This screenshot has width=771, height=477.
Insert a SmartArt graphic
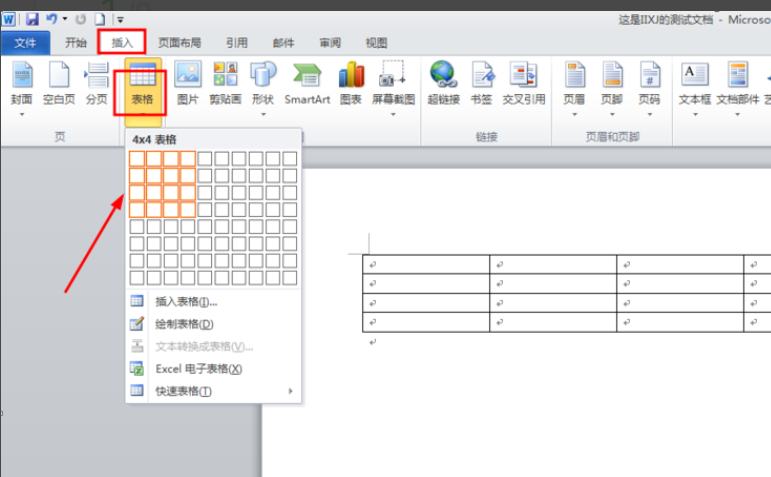[x=307, y=83]
